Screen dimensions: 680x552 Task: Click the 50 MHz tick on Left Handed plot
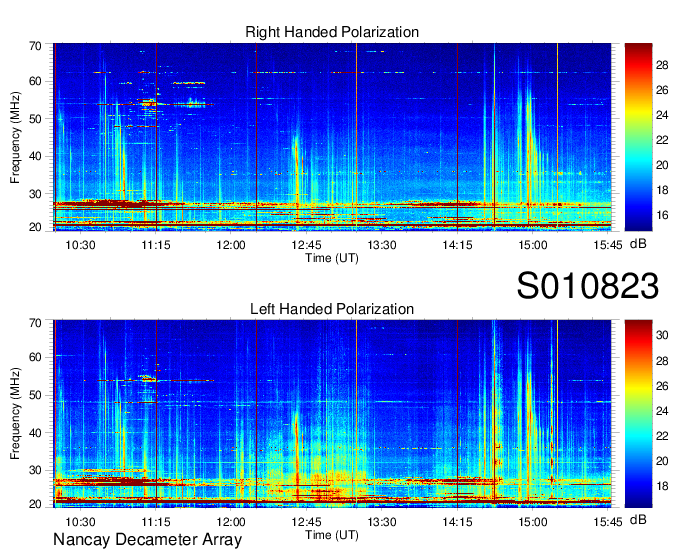[x=35, y=395]
